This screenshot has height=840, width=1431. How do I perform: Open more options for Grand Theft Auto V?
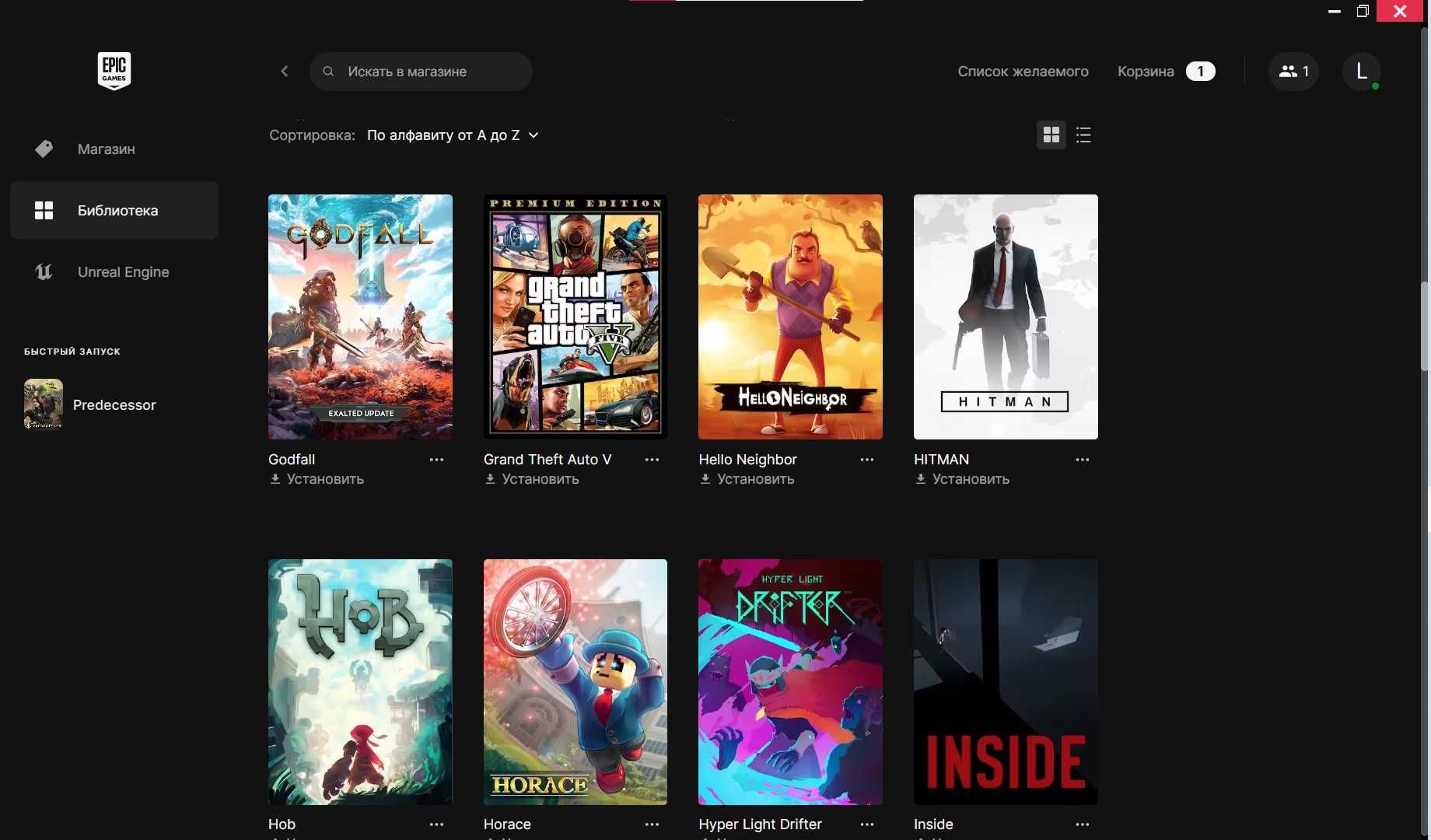tap(652, 460)
